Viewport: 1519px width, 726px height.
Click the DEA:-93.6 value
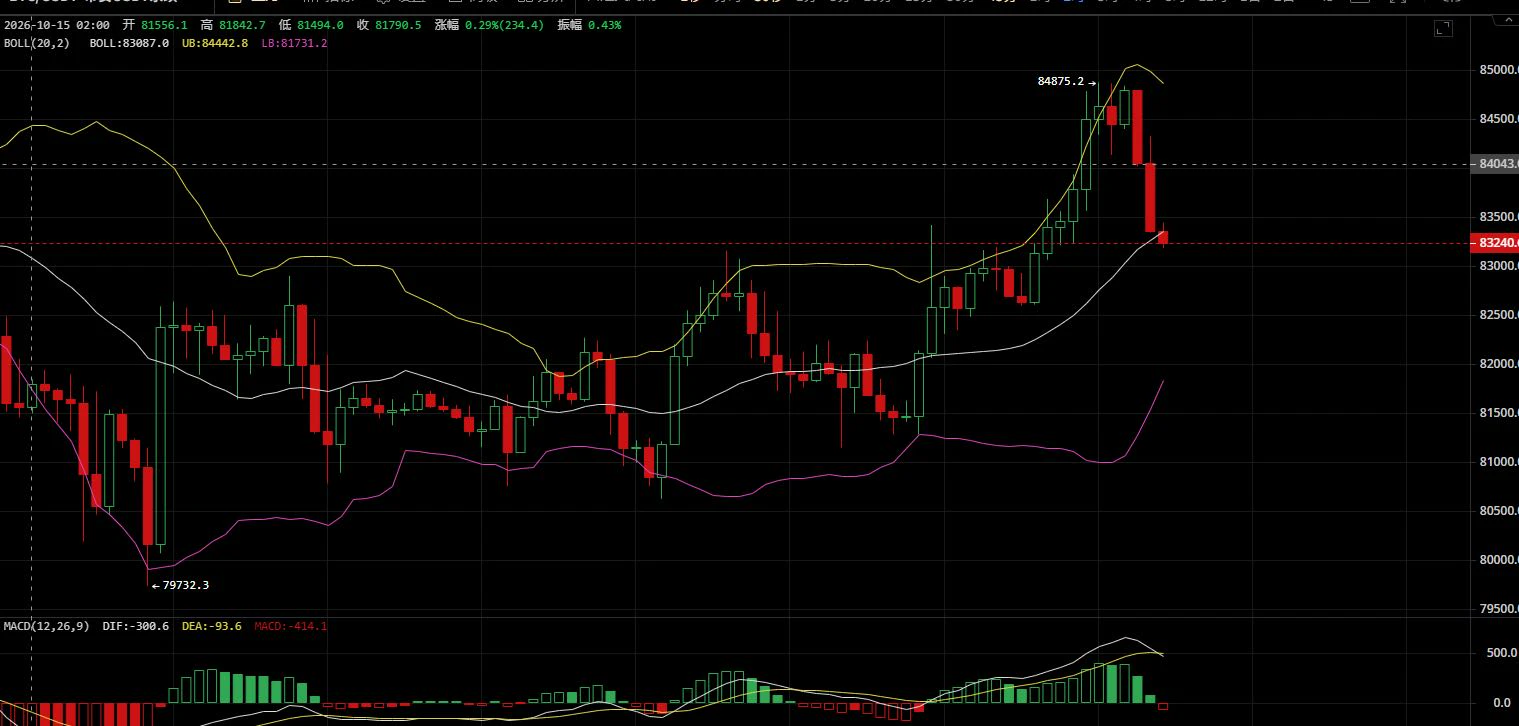click(211, 626)
